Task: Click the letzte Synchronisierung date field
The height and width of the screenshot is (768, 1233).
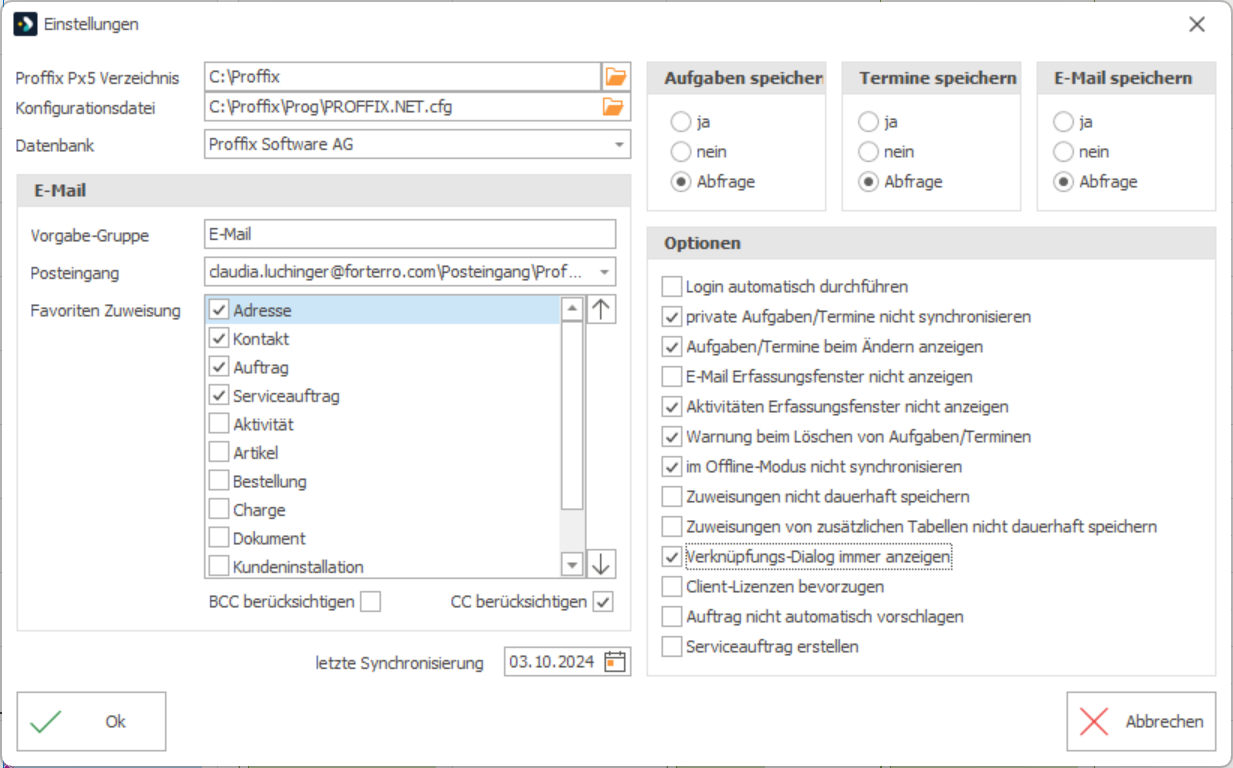Action: (553, 661)
